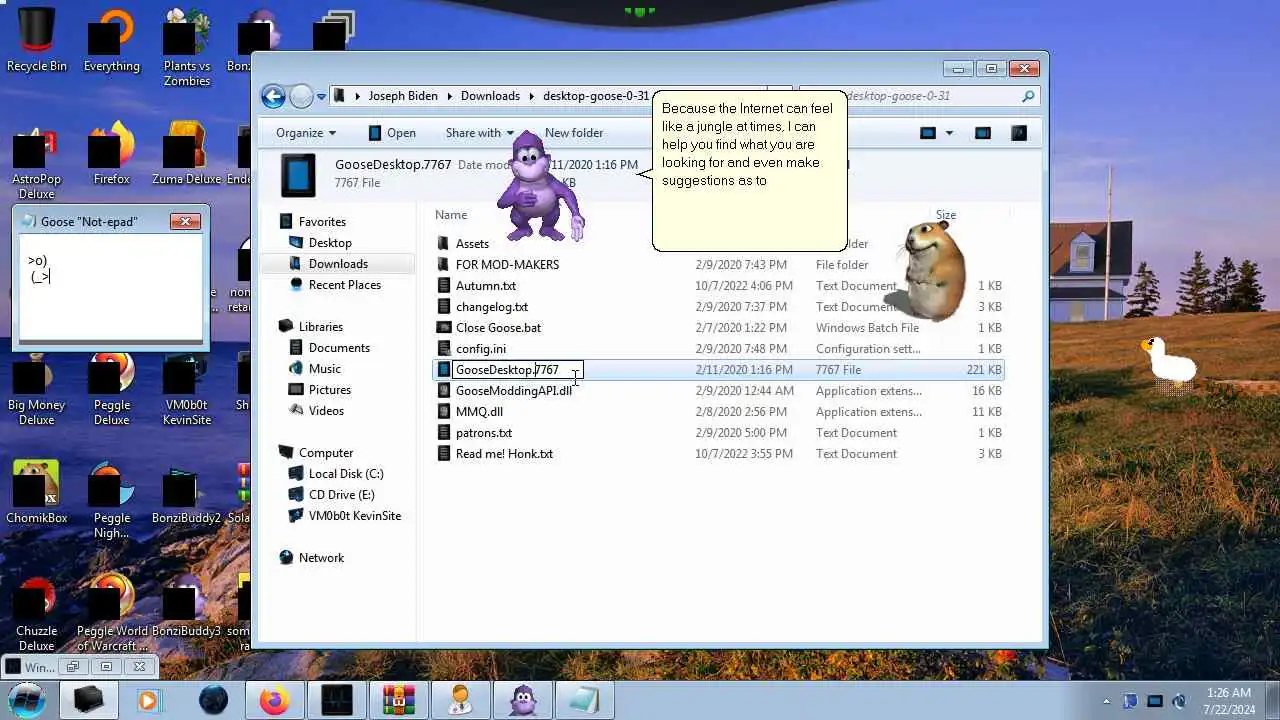Viewport: 1280px width, 720px height.
Task: Expand arrow after Joseph Biden breadcrumb
Action: [x=449, y=96]
